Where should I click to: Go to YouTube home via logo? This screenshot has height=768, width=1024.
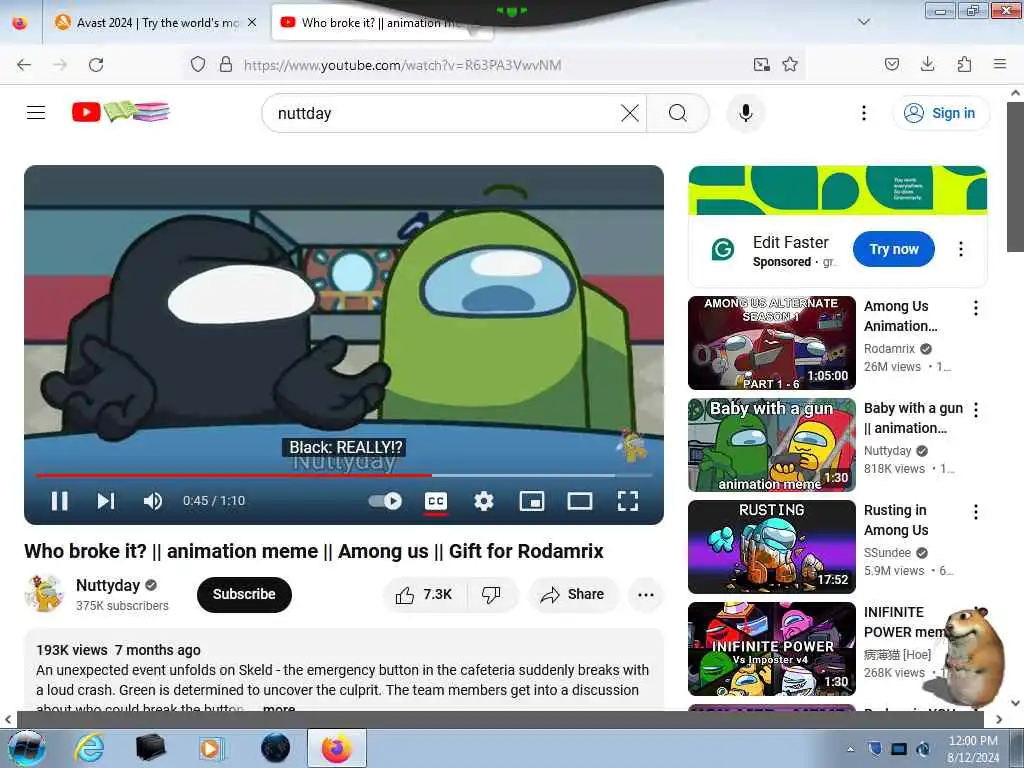click(x=120, y=112)
